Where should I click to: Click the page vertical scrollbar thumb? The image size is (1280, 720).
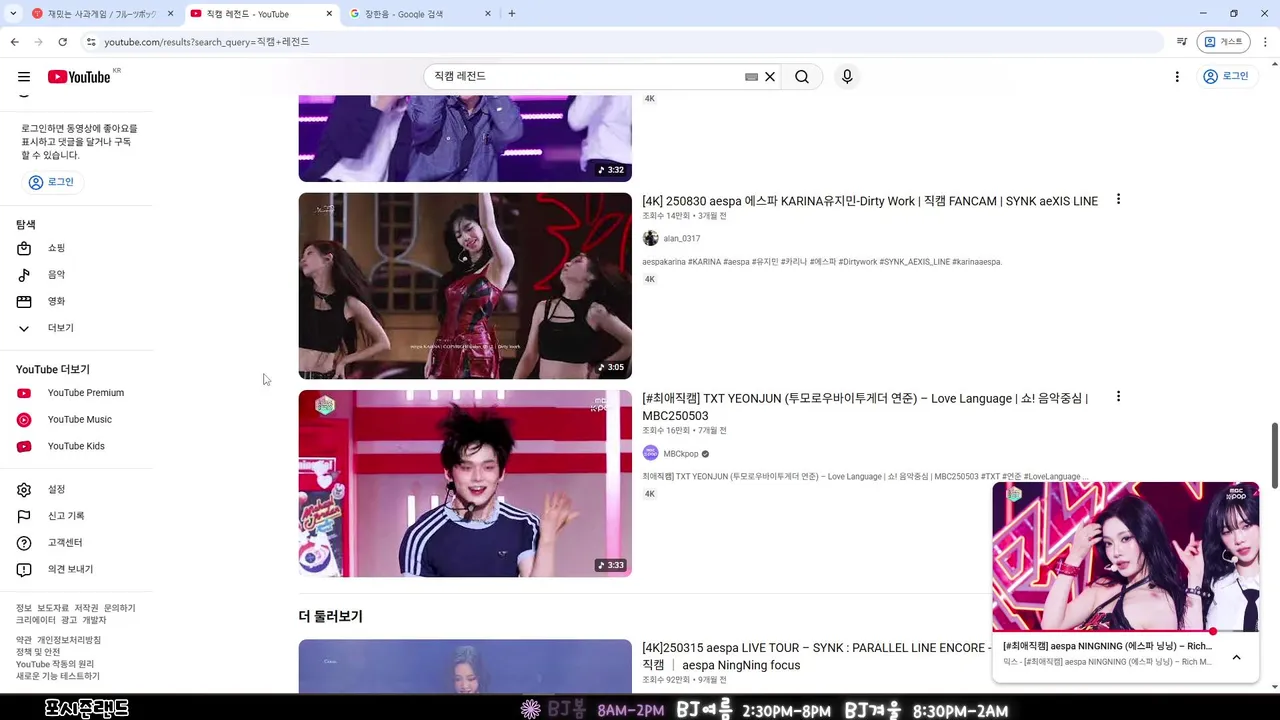tap(1274, 456)
